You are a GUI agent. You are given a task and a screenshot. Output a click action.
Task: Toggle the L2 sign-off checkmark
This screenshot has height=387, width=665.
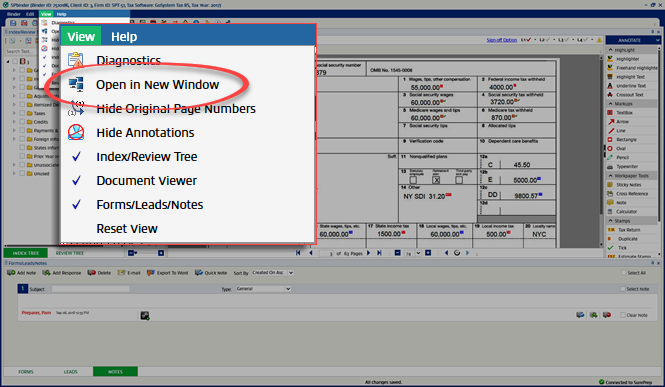pyautogui.click(x=548, y=40)
